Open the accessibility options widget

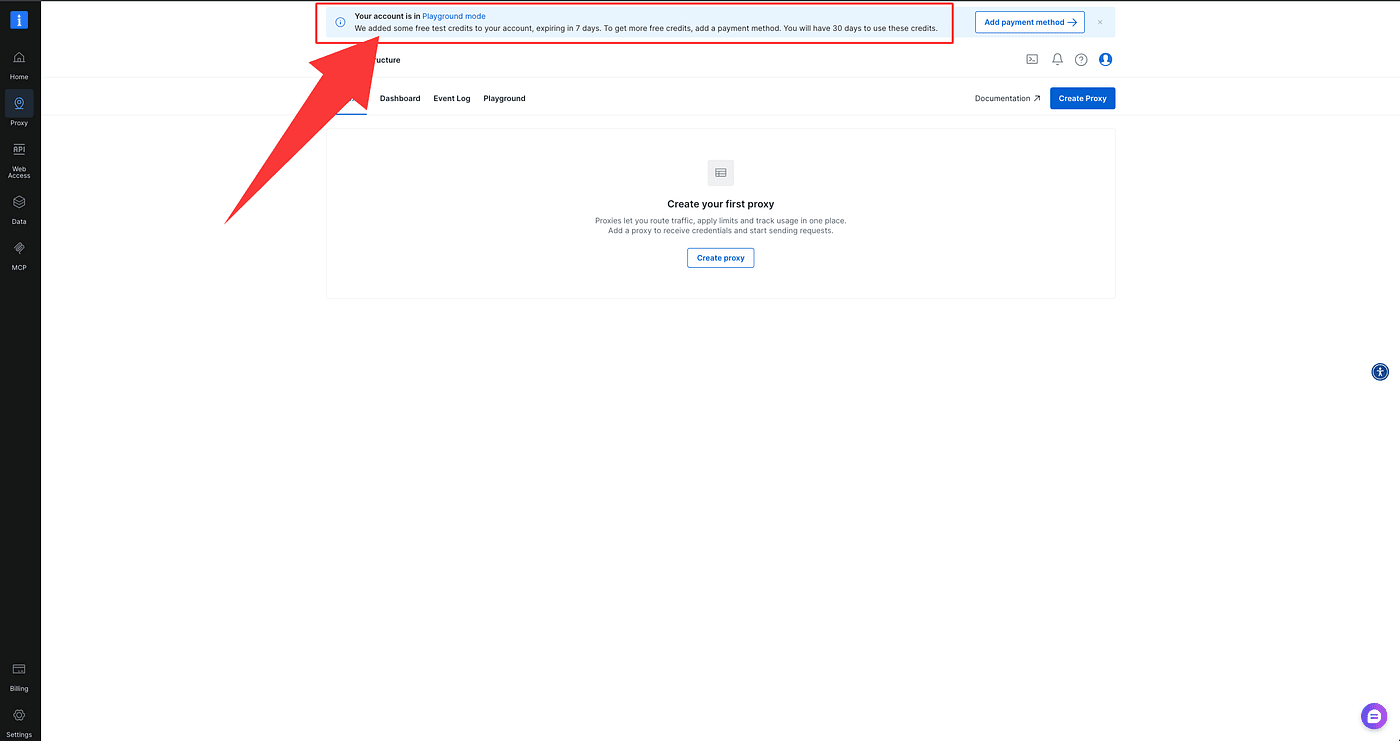click(1380, 372)
